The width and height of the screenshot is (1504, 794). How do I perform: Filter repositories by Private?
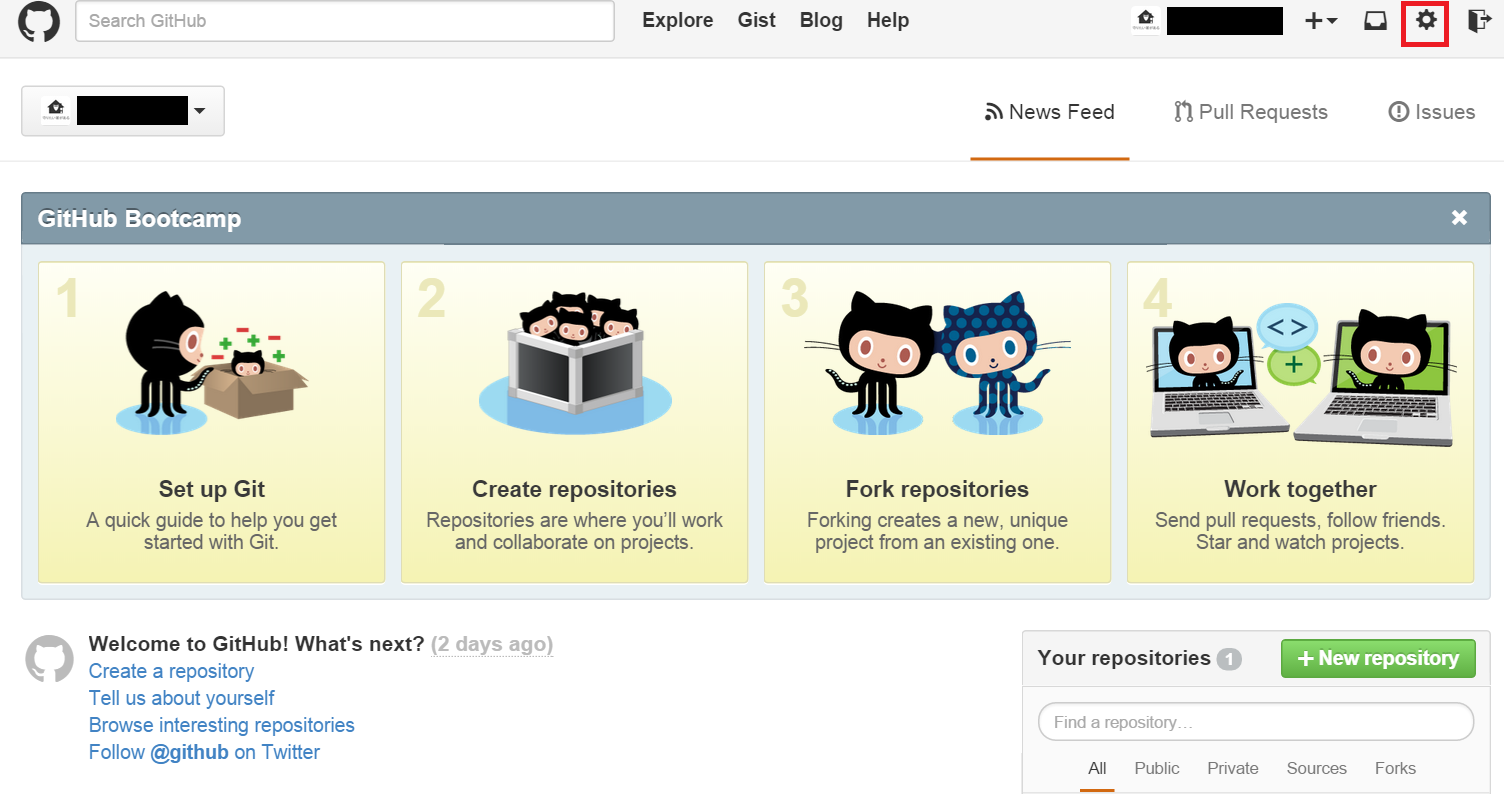[x=1232, y=768]
